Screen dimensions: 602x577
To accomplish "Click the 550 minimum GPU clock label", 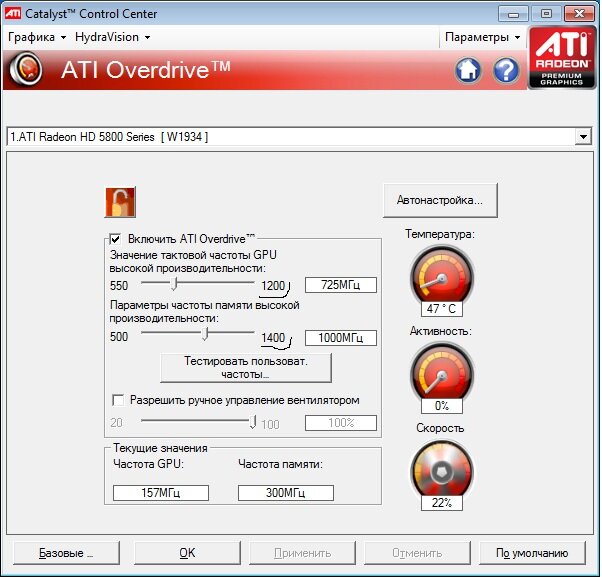I will tap(119, 286).
